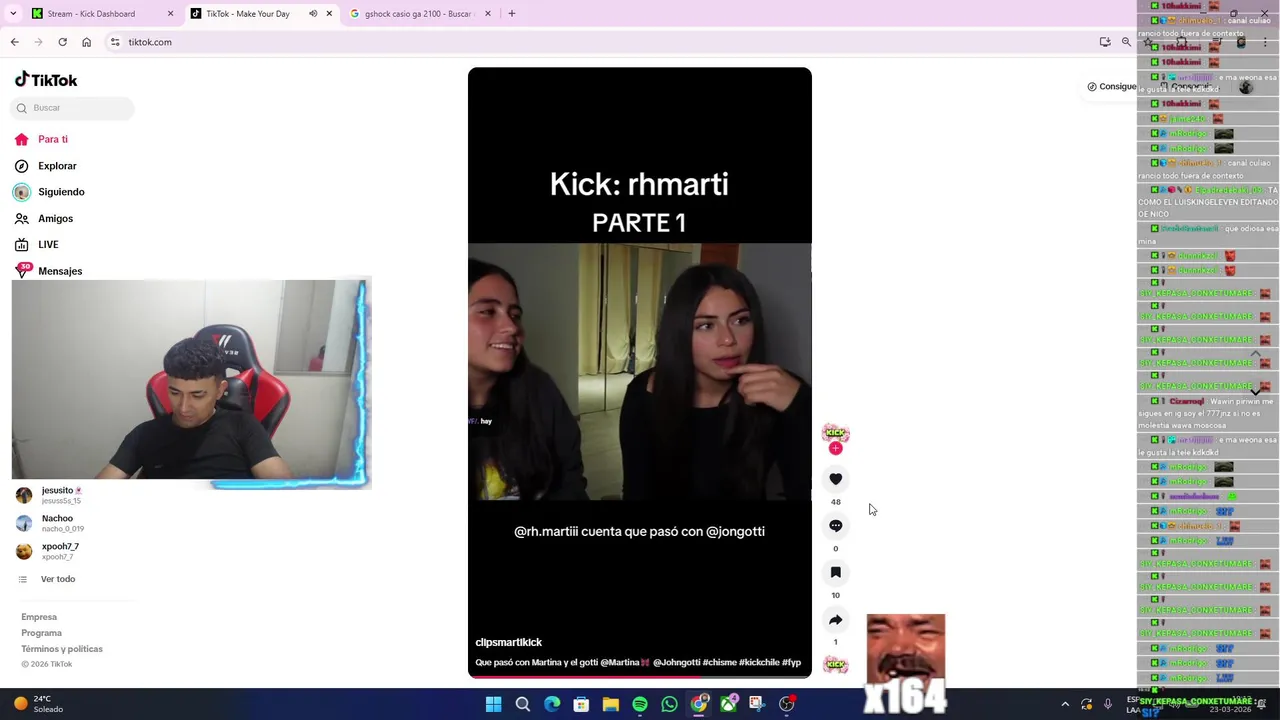The image size is (1280, 720).
Task: Open the jesusito followed account
Action: 60,495
